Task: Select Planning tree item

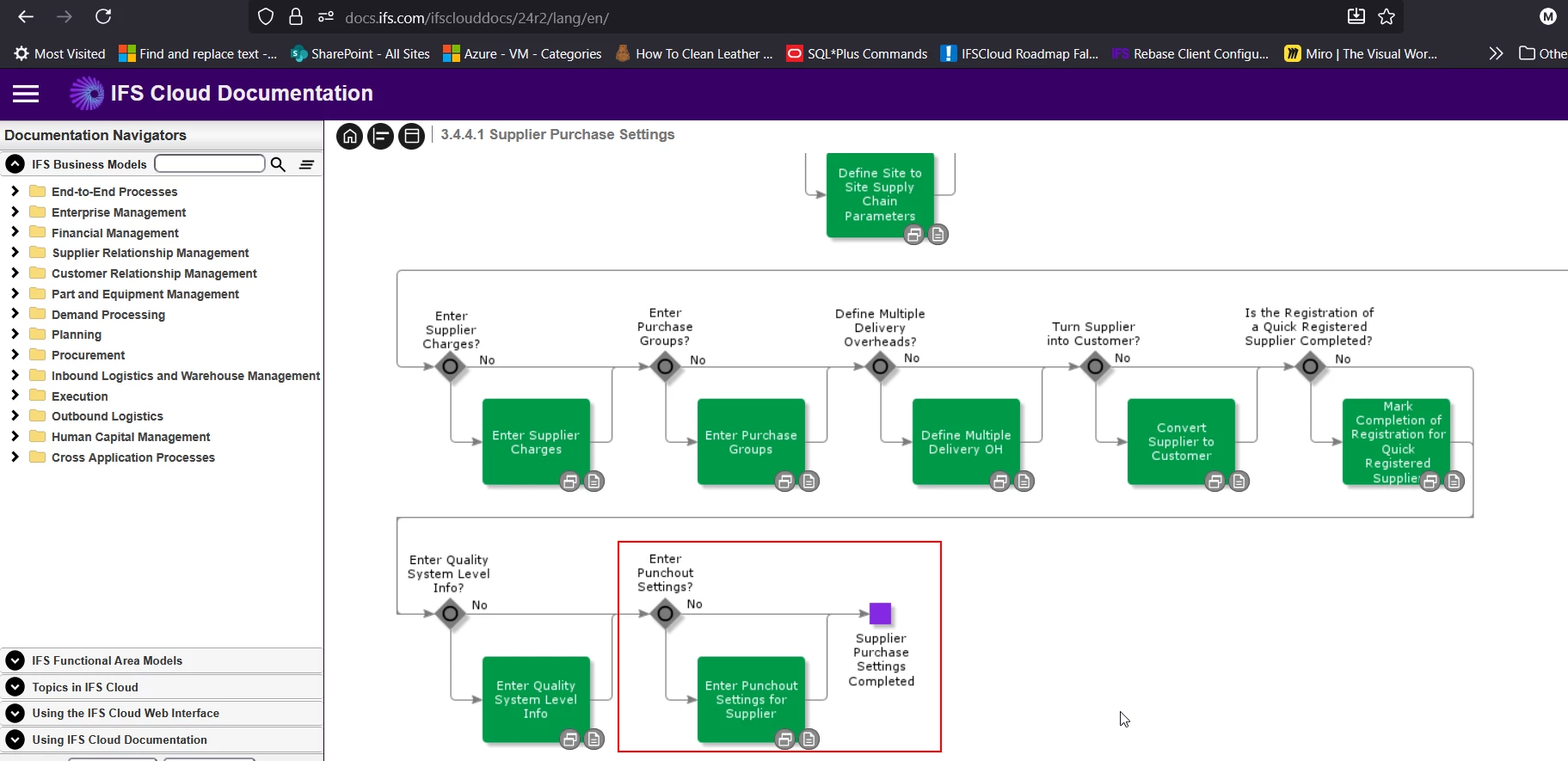Action: tap(77, 334)
